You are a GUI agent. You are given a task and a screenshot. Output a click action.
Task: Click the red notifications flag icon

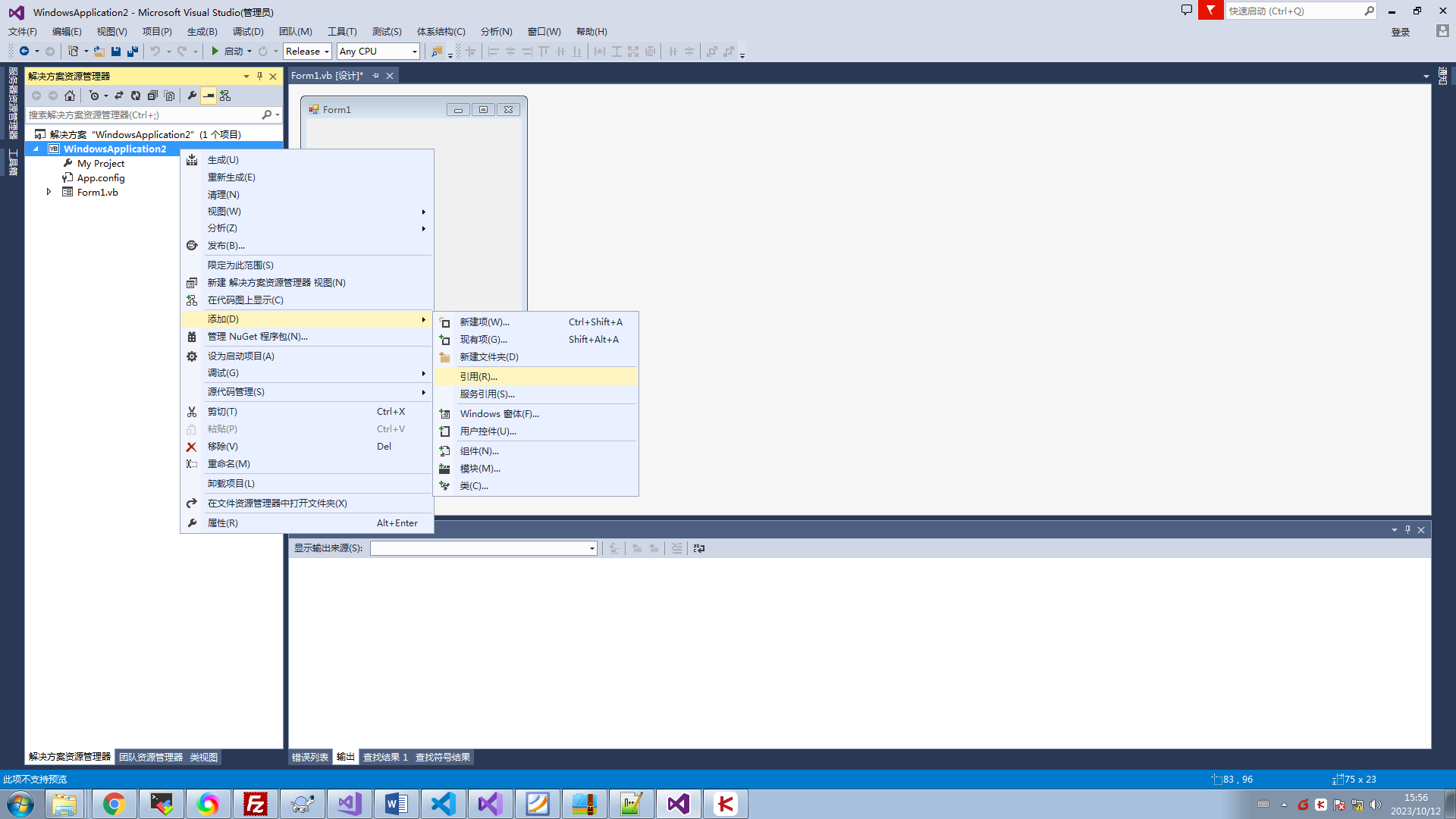(x=1211, y=11)
